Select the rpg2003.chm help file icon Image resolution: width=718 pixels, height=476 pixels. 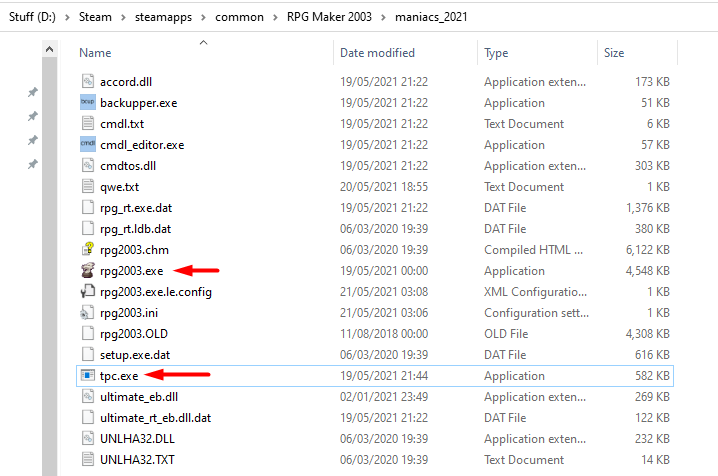tap(87, 249)
